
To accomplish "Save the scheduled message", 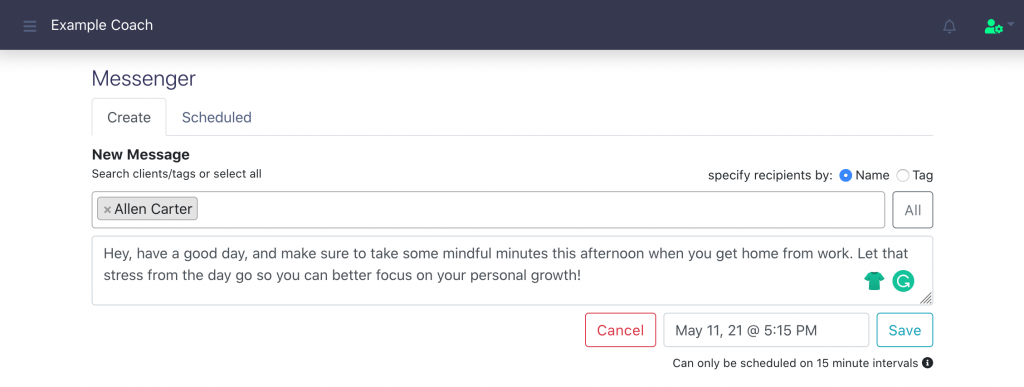I will point(904,330).
